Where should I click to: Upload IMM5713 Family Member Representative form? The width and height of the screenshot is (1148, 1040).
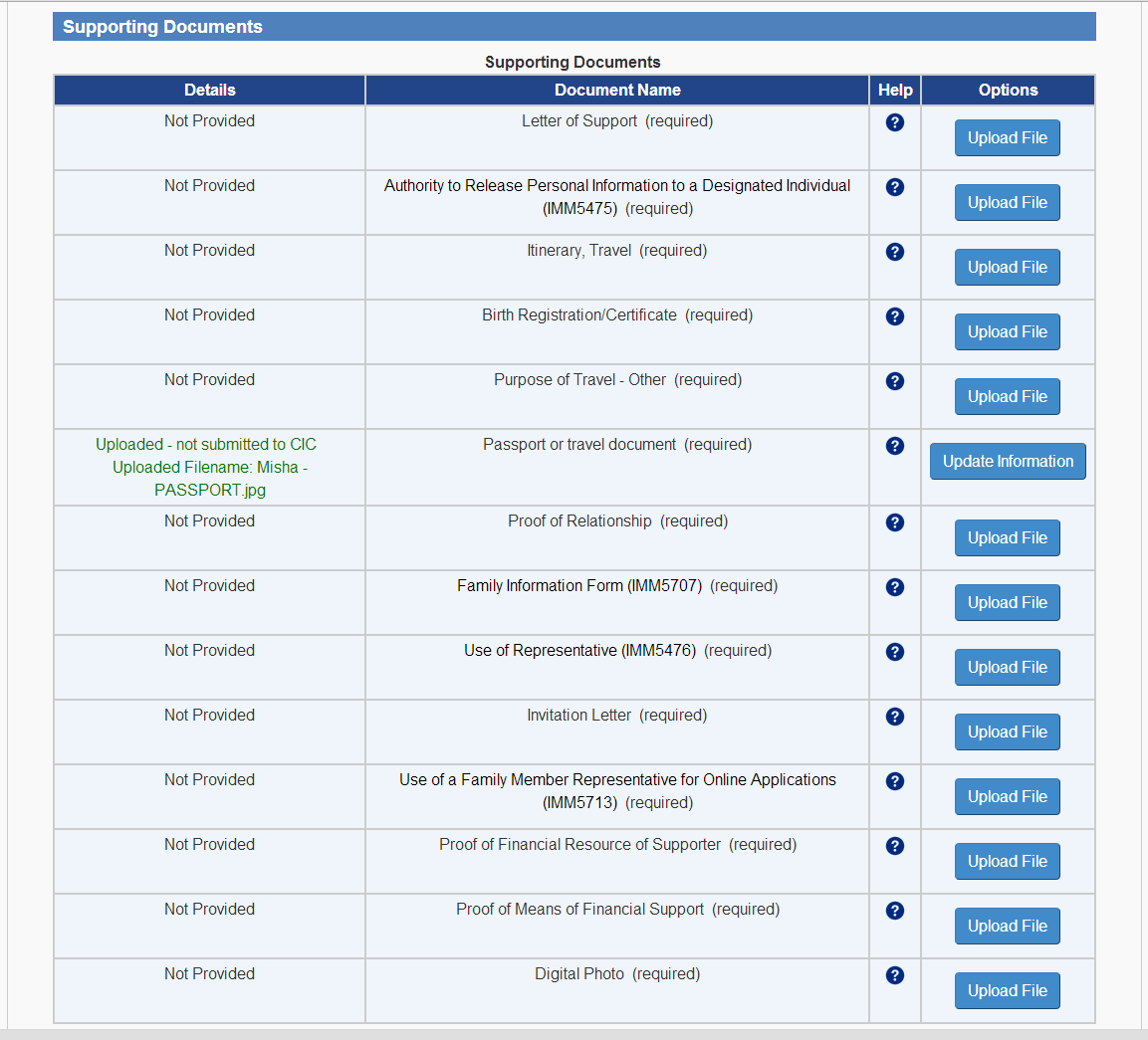[x=1008, y=796]
